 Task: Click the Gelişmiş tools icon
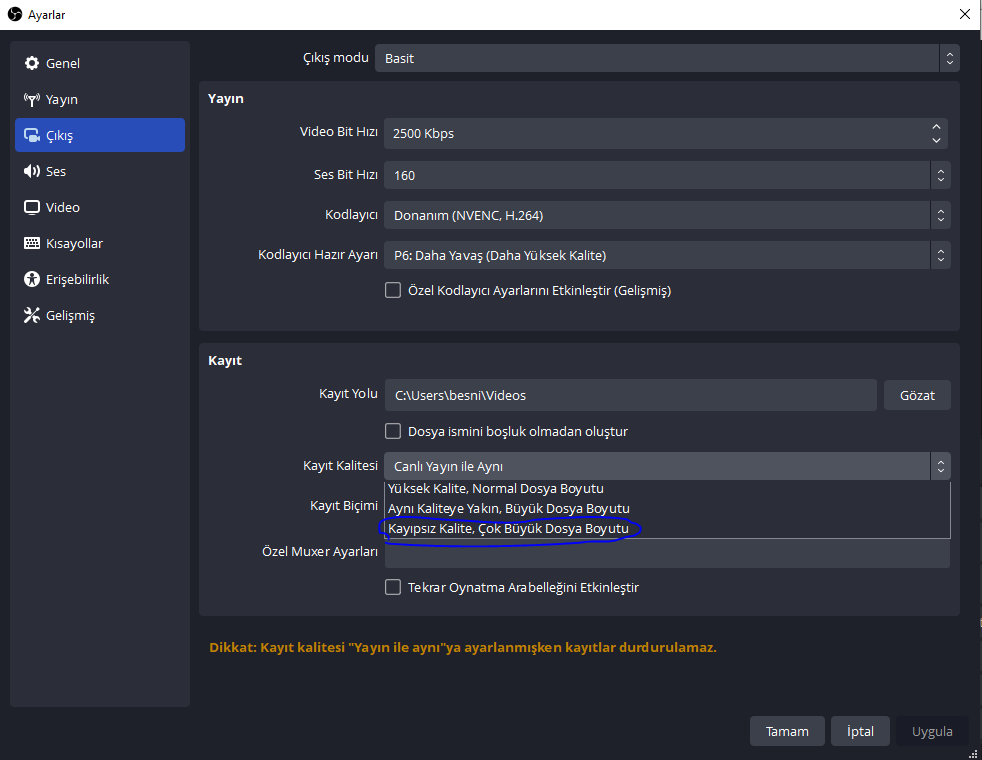[31, 316]
